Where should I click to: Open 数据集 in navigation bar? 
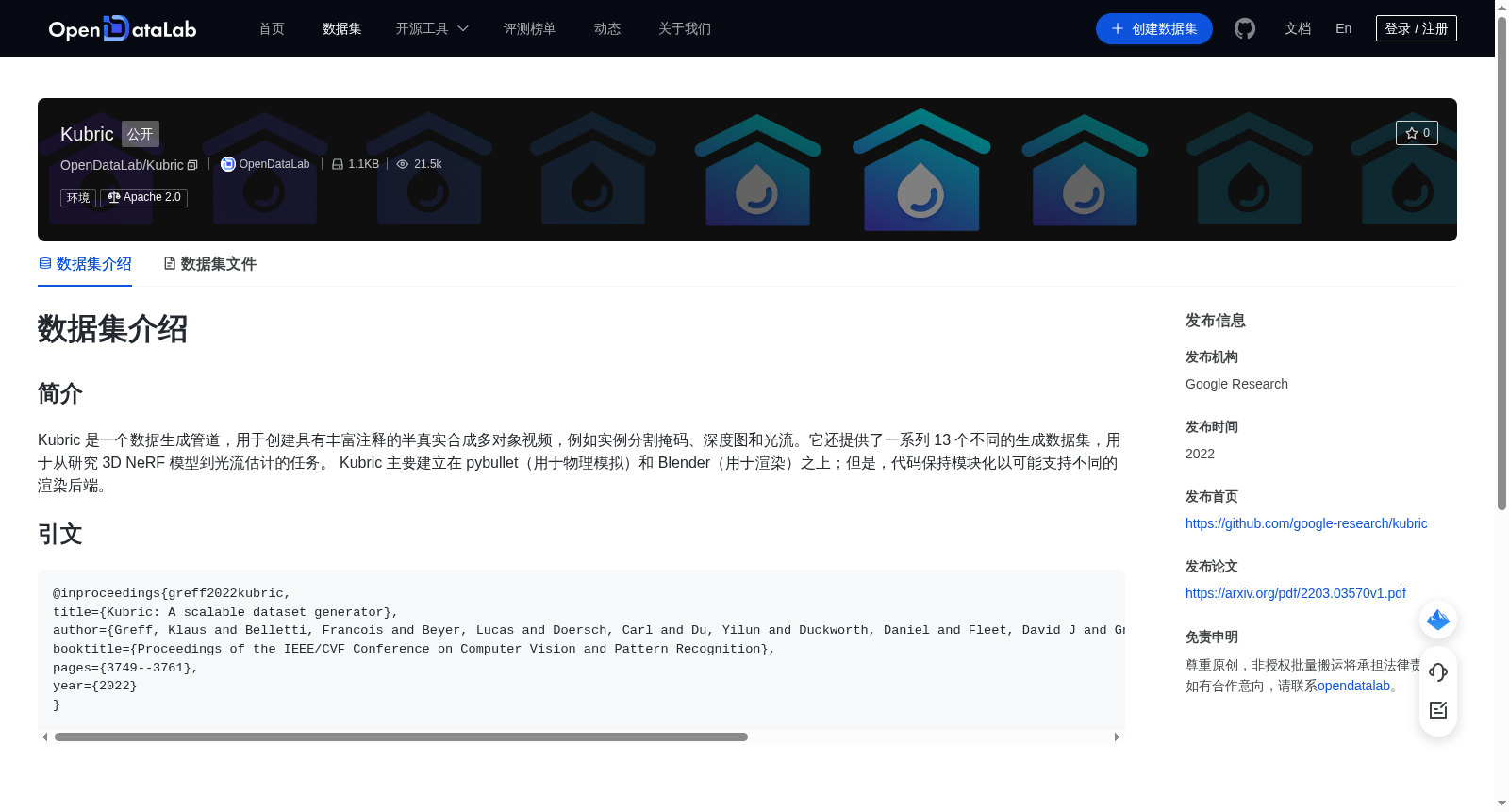tap(342, 28)
